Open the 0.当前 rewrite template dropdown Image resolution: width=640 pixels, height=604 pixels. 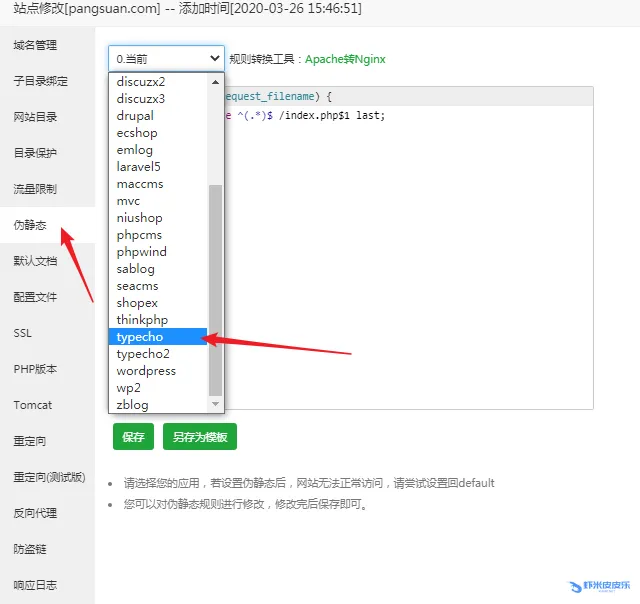166,59
